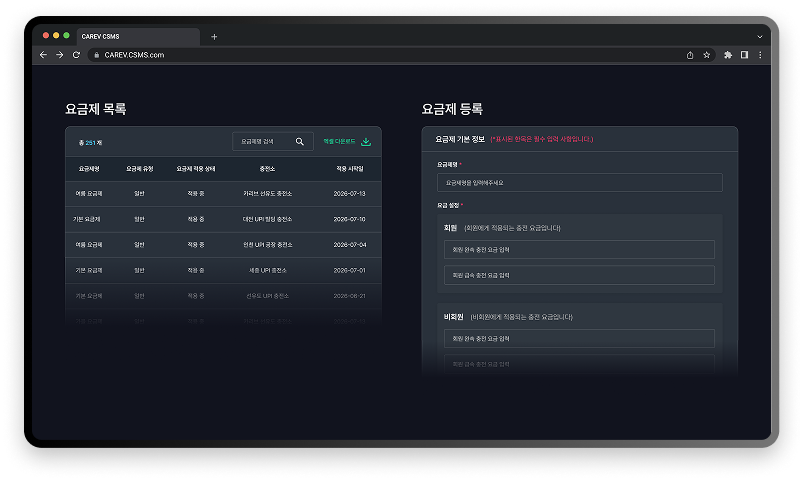Select the CAREV CSMS browser tab

coord(138,36)
